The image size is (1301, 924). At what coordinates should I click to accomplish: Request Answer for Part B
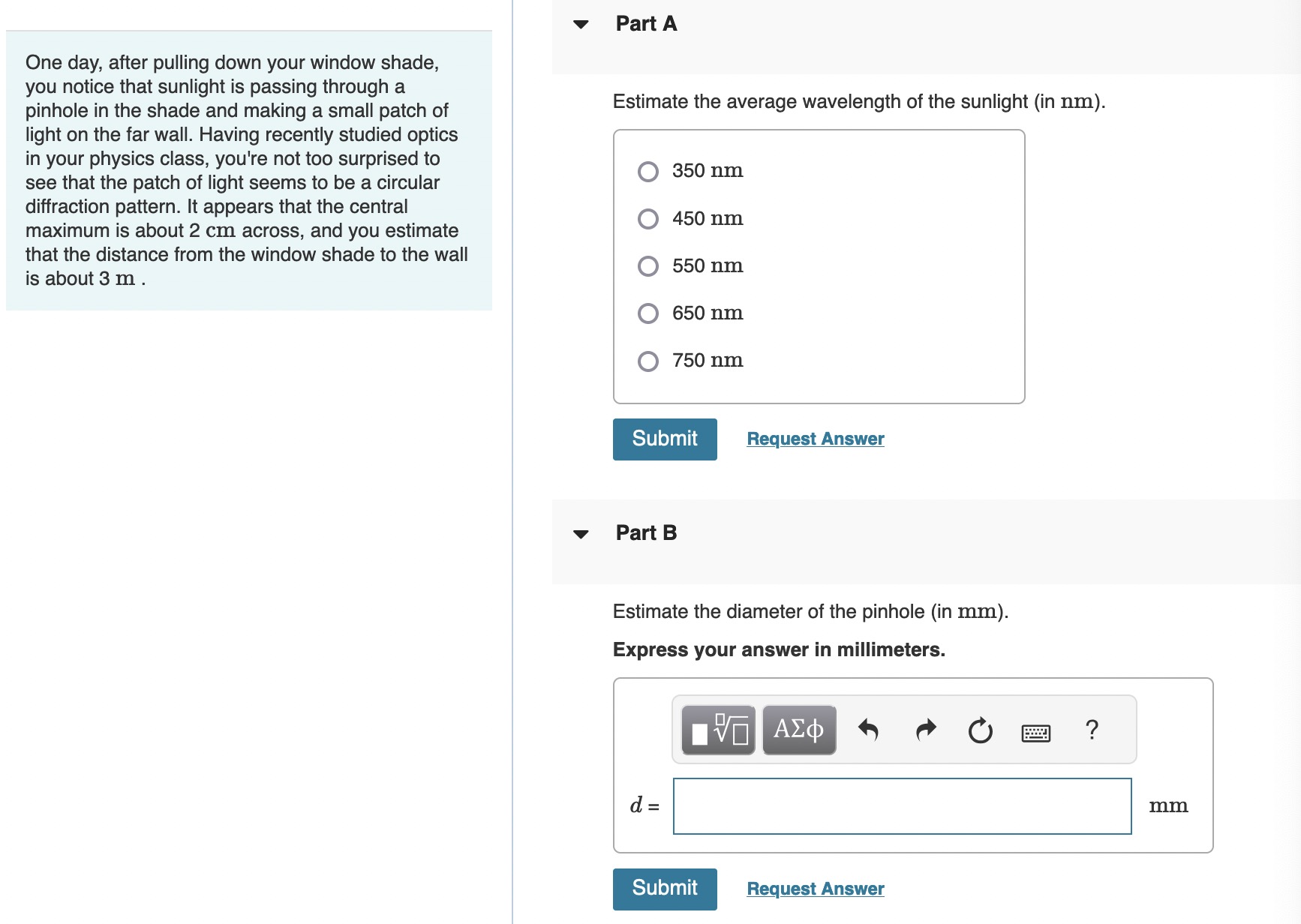tap(816, 889)
